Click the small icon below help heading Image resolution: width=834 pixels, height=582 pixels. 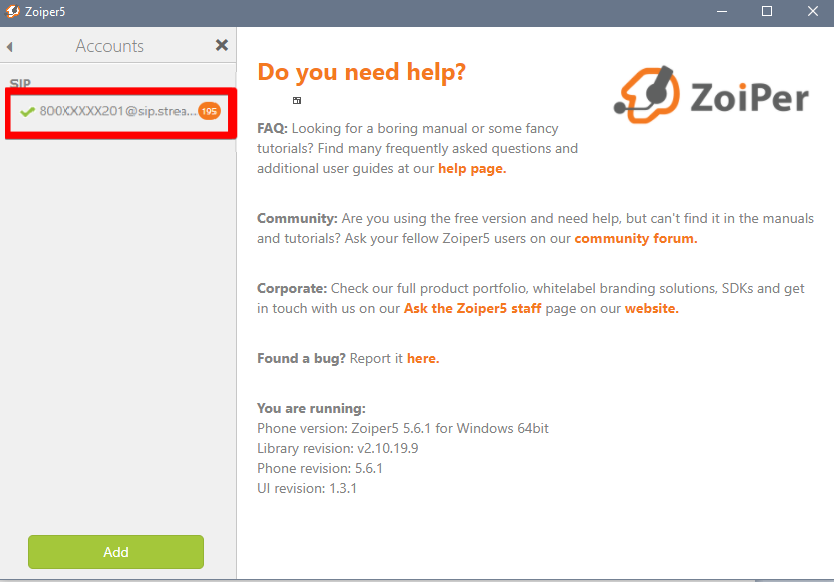click(297, 100)
